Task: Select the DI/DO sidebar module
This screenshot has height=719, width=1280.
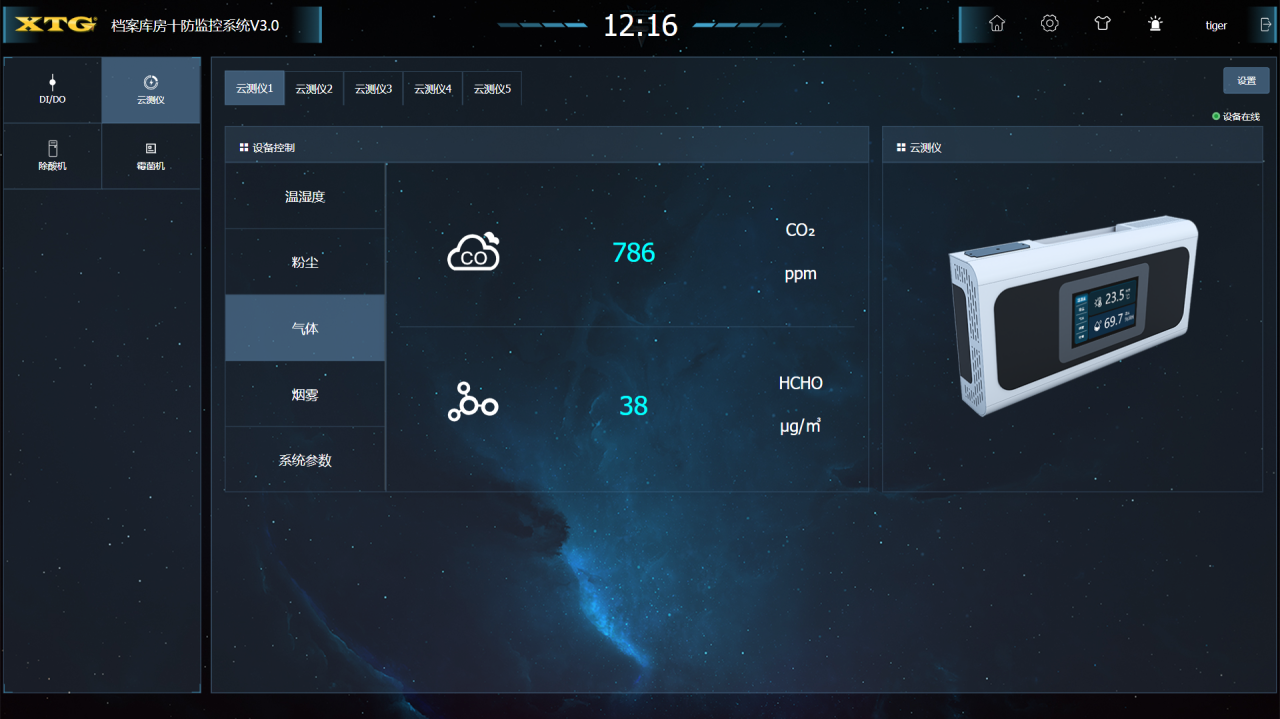Action: tap(52, 90)
